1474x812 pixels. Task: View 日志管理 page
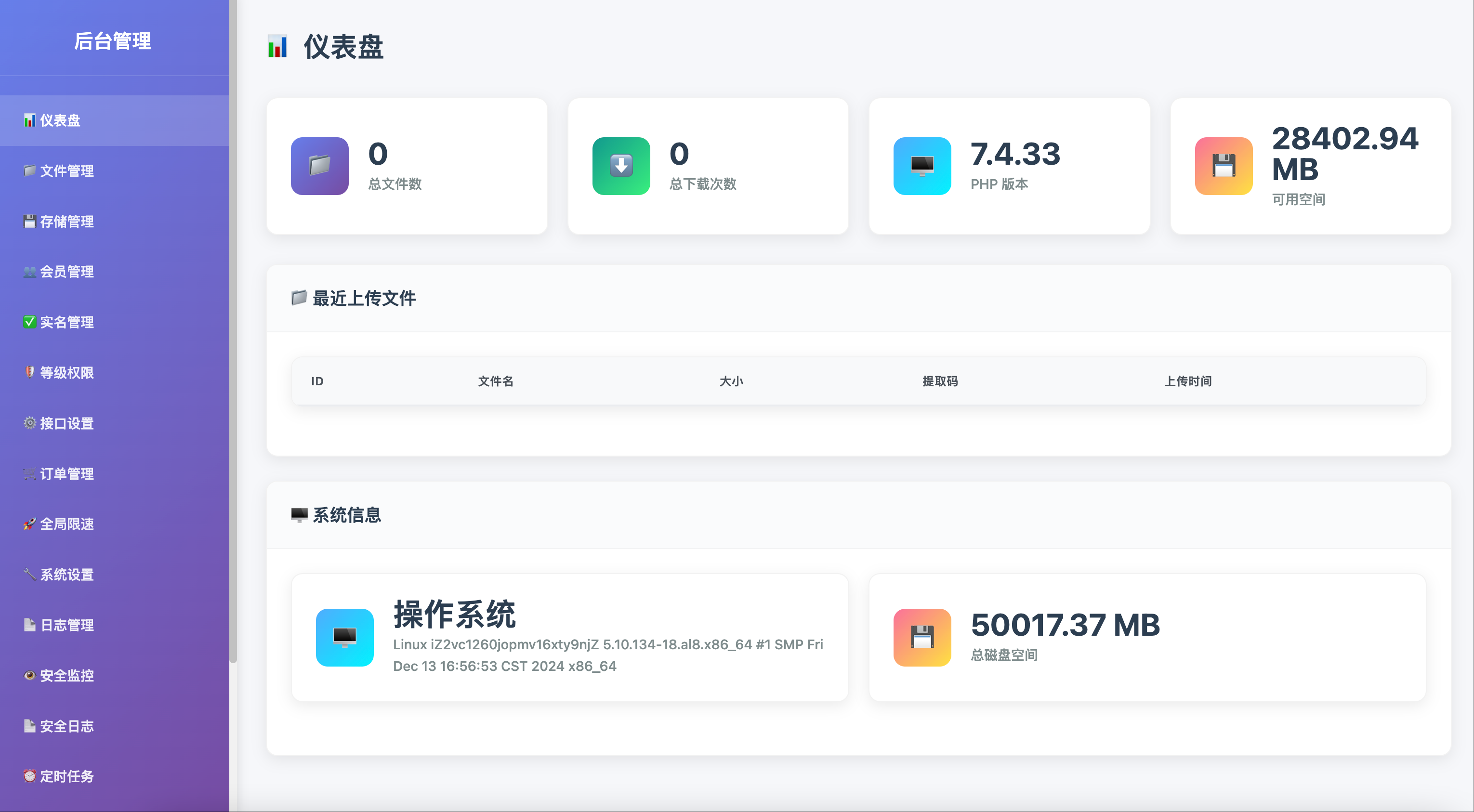[x=115, y=625]
